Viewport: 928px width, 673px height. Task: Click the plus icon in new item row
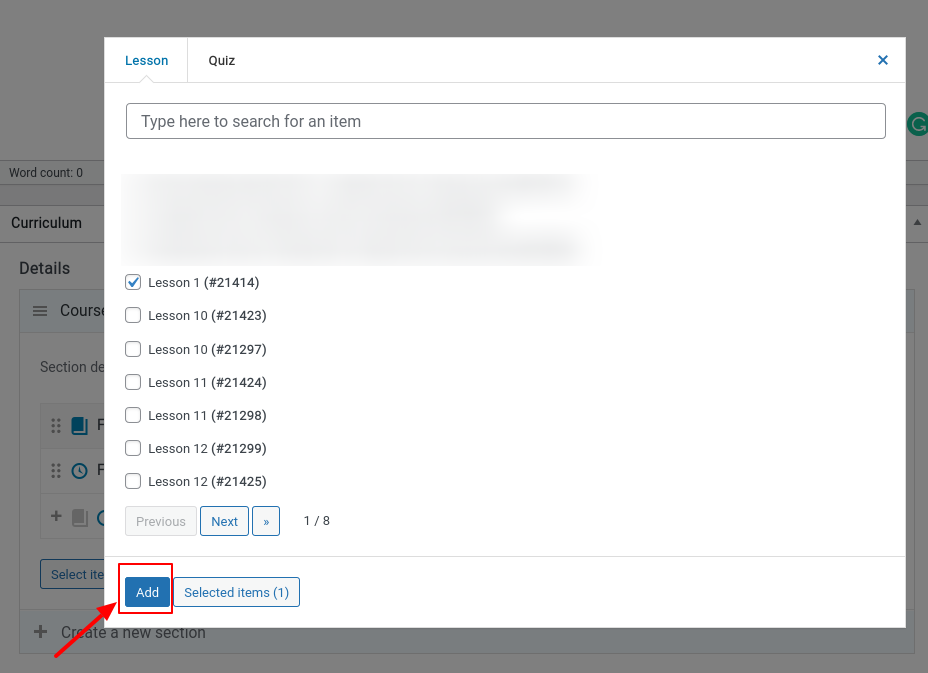click(x=56, y=516)
